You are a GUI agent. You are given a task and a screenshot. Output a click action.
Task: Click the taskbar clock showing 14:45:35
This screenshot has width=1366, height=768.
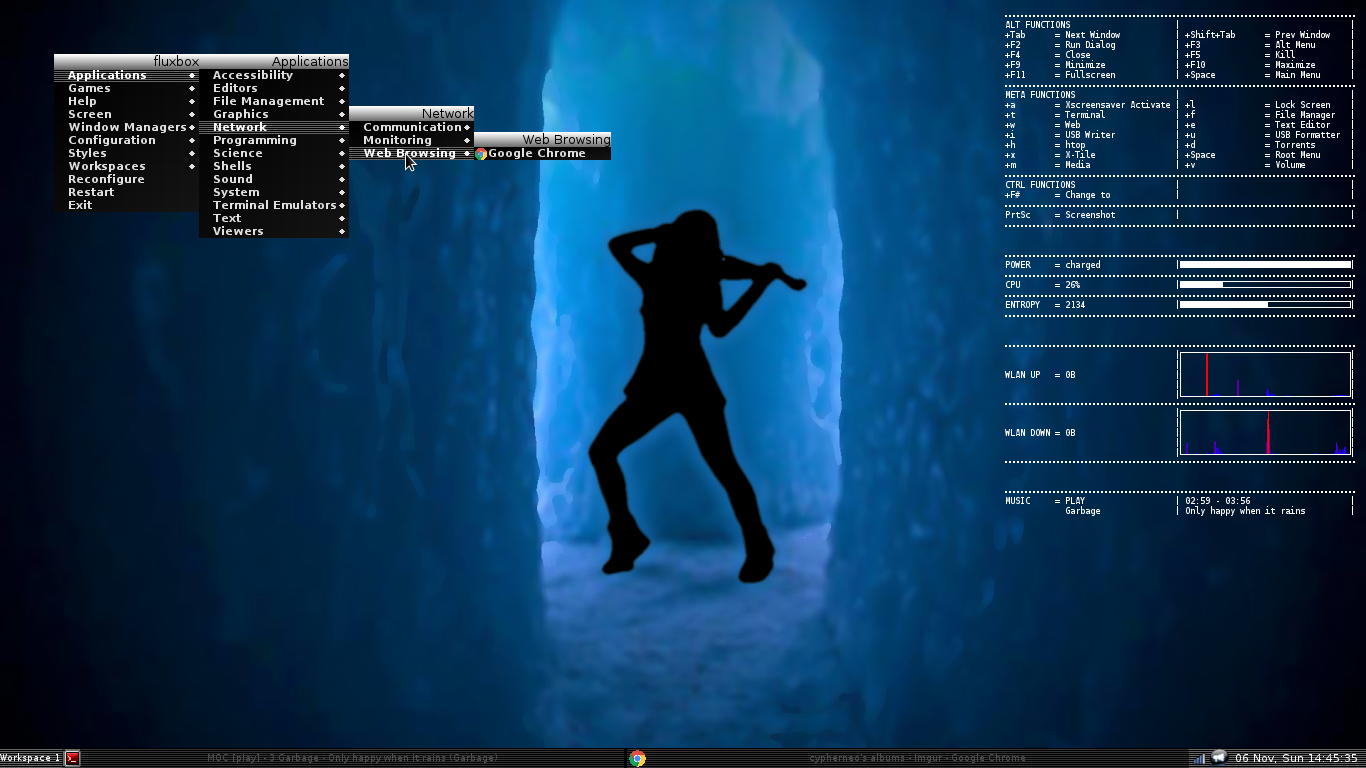1297,758
